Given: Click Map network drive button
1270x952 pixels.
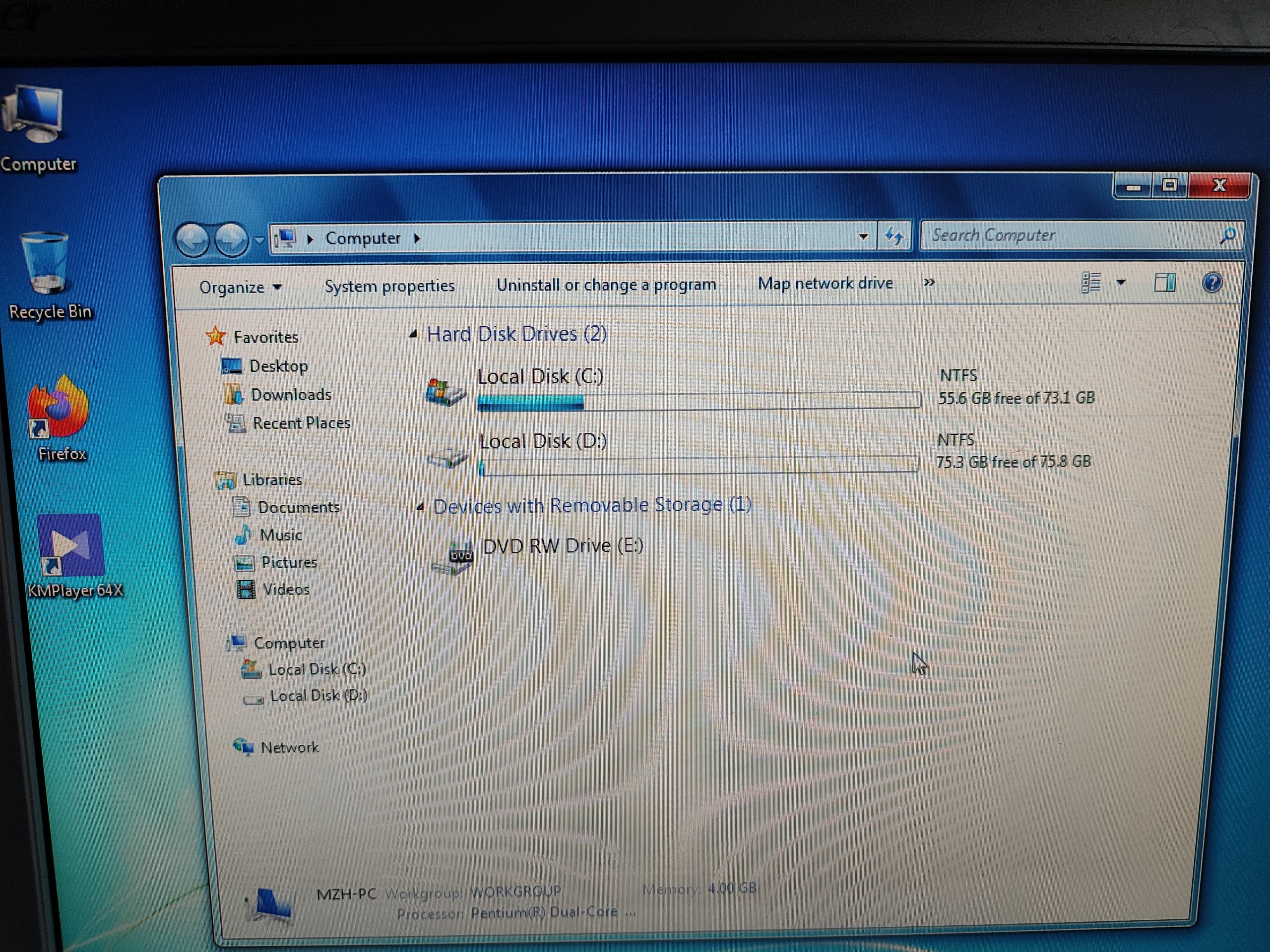Looking at the screenshot, I should coord(825,284).
